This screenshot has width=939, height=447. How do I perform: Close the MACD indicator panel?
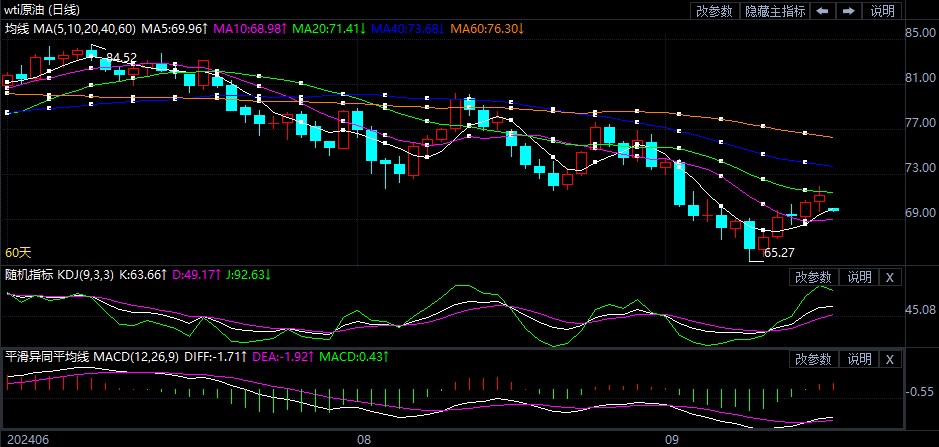890,359
